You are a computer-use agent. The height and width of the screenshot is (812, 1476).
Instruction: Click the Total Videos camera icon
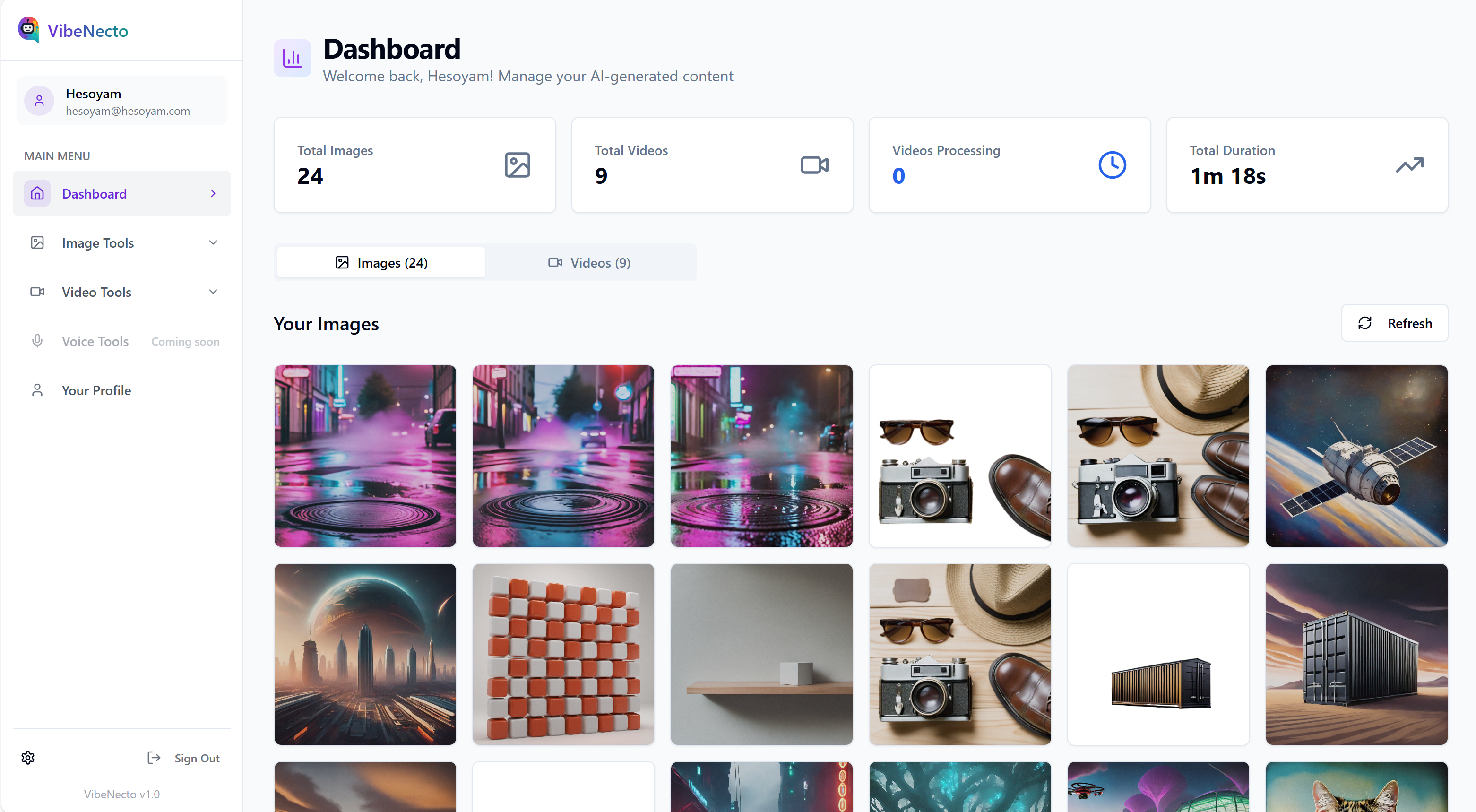pos(814,165)
